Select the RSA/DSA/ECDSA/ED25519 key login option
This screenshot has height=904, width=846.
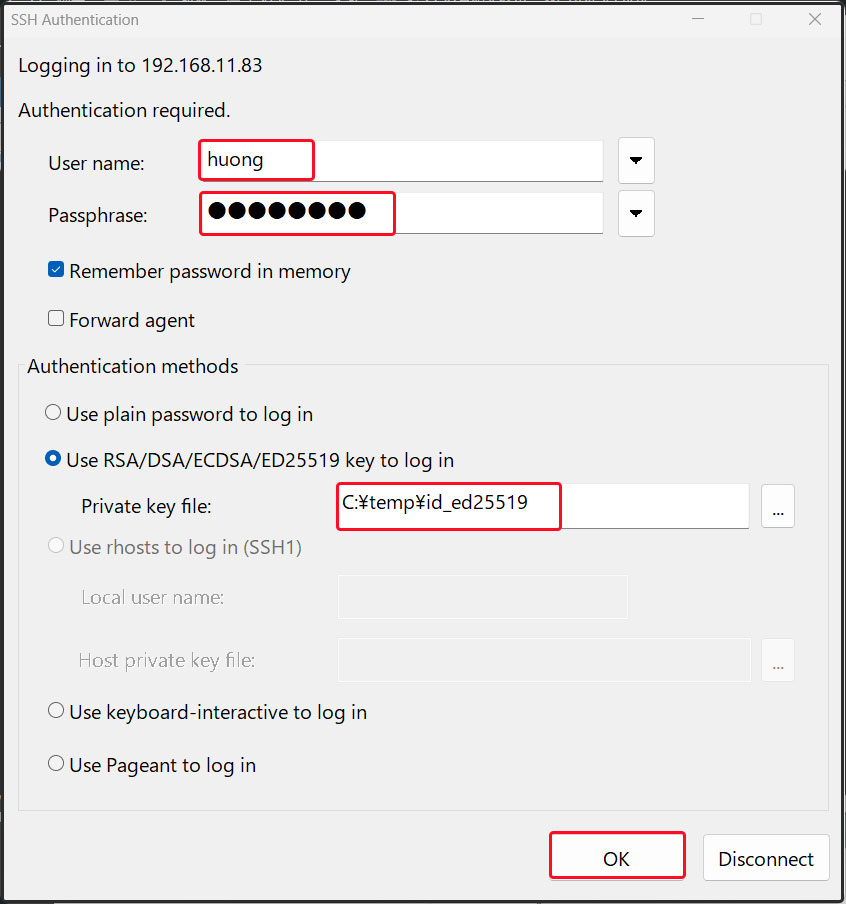pyautogui.click(x=54, y=460)
